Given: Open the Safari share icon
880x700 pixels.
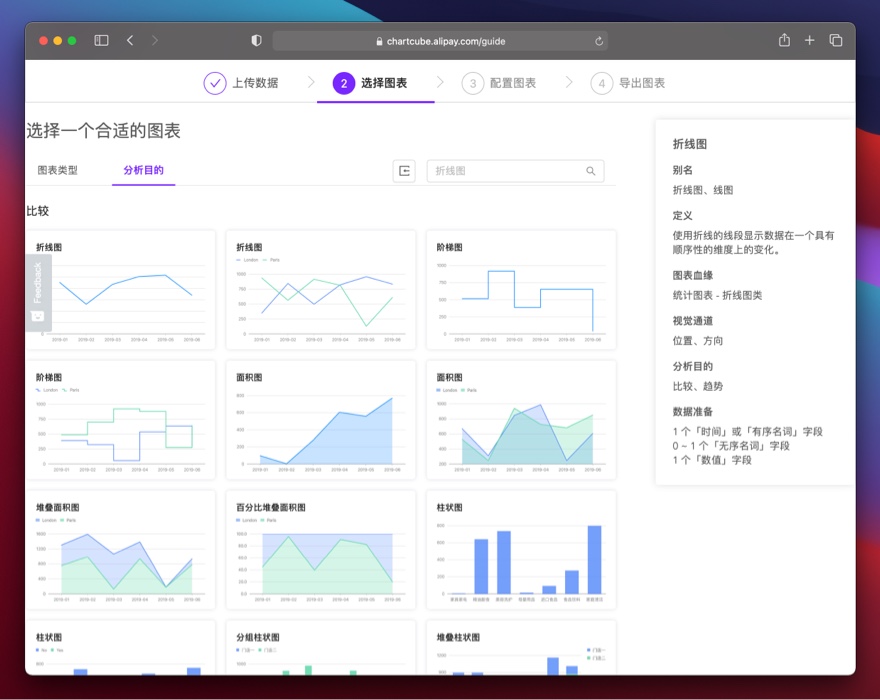Looking at the screenshot, I should tap(784, 41).
